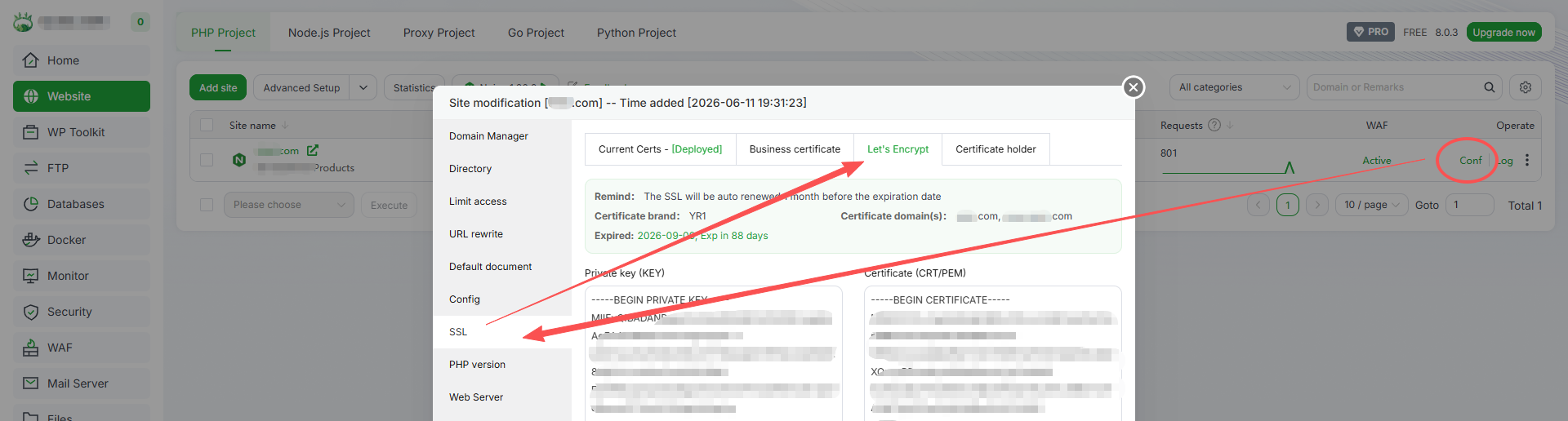Click the Add site button
Viewport: 1568px width, 421px height.
pos(218,87)
